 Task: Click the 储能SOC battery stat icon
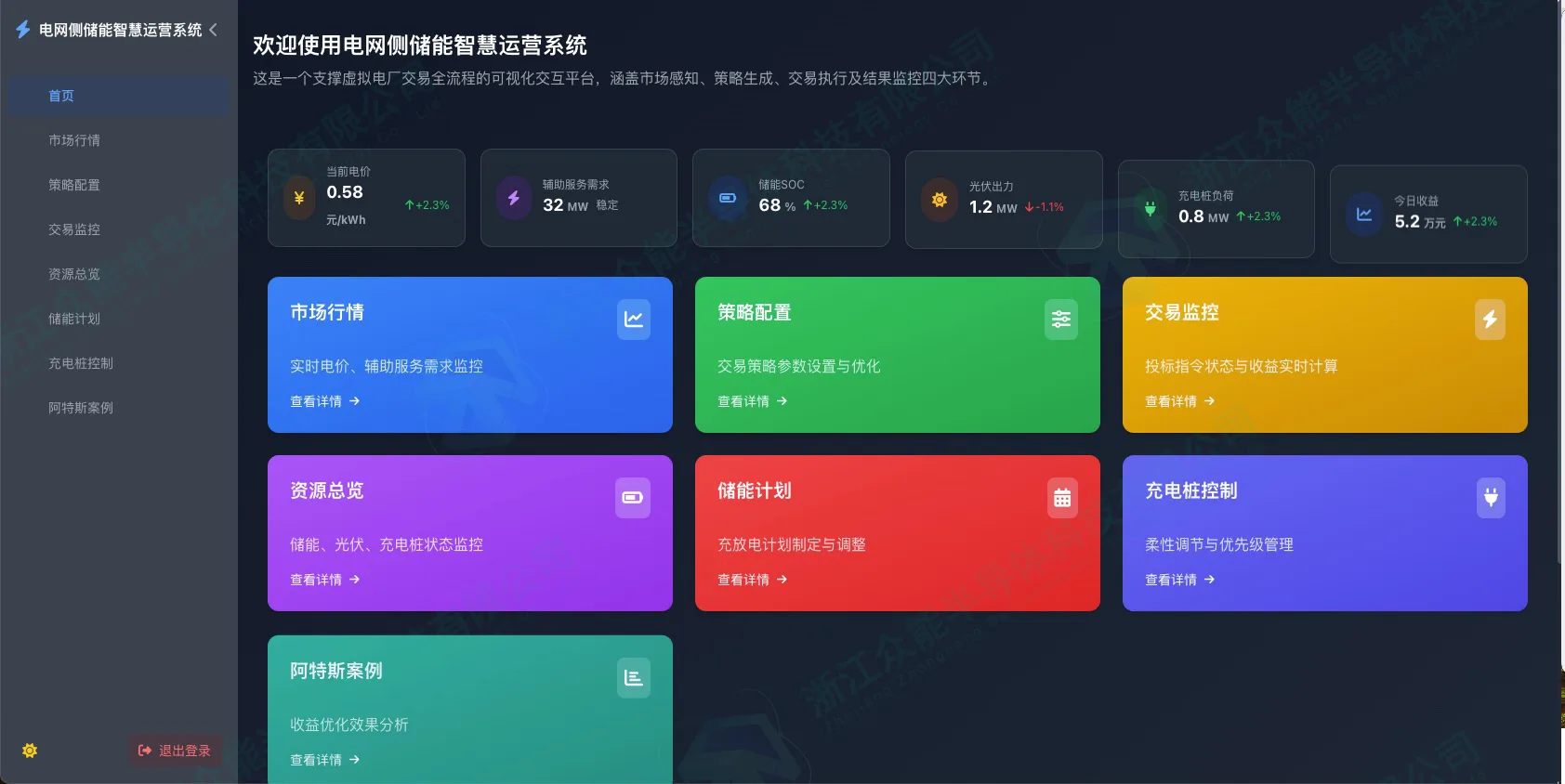click(x=728, y=198)
